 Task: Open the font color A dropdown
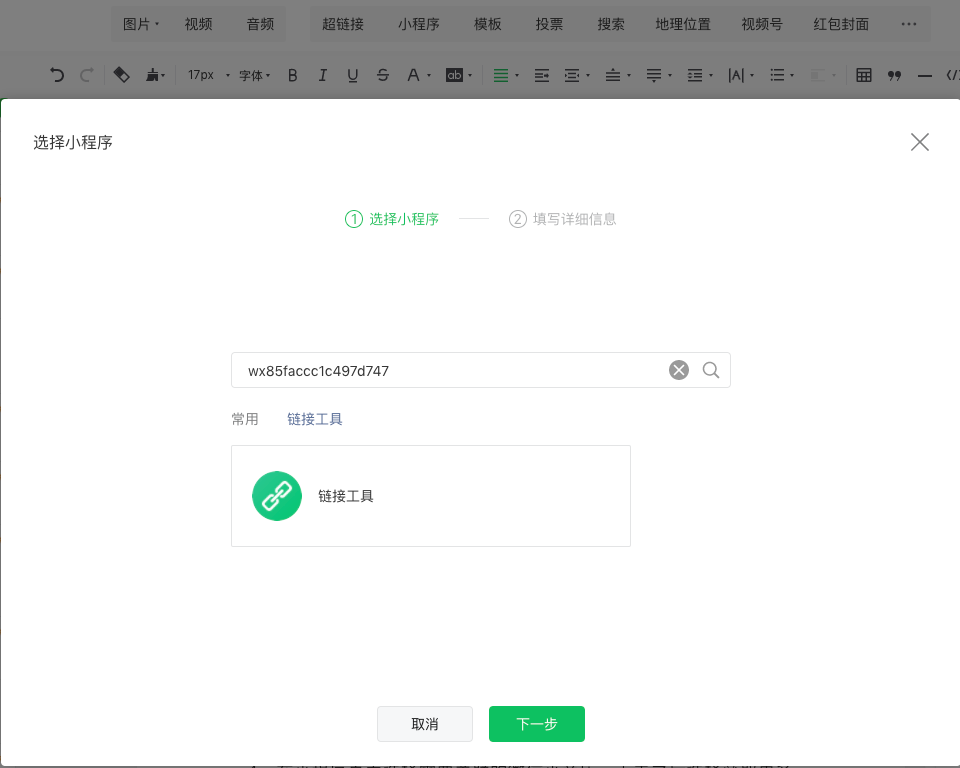click(x=419, y=75)
